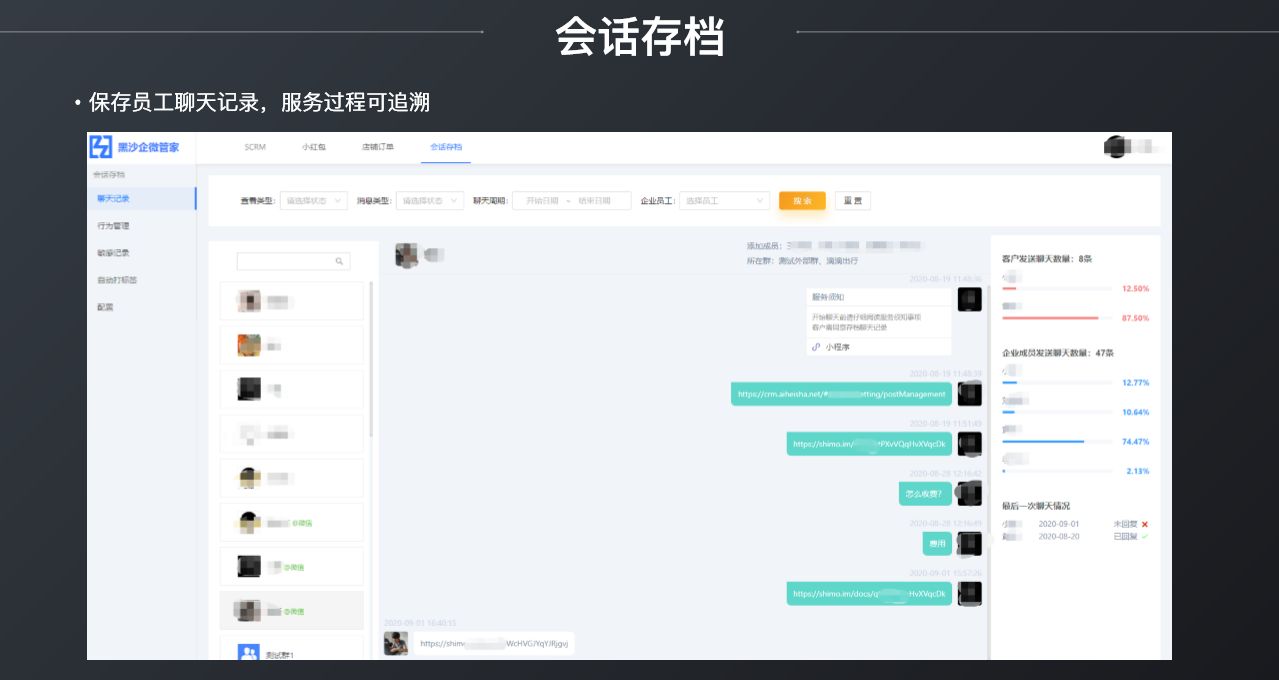Click the 12.50% customer progress bar

pos(1057,288)
